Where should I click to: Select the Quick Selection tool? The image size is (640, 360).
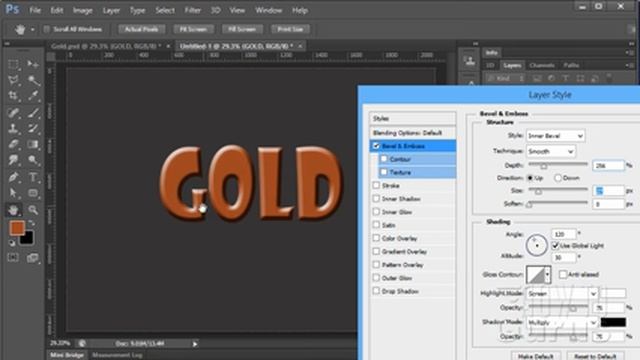(x=33, y=80)
